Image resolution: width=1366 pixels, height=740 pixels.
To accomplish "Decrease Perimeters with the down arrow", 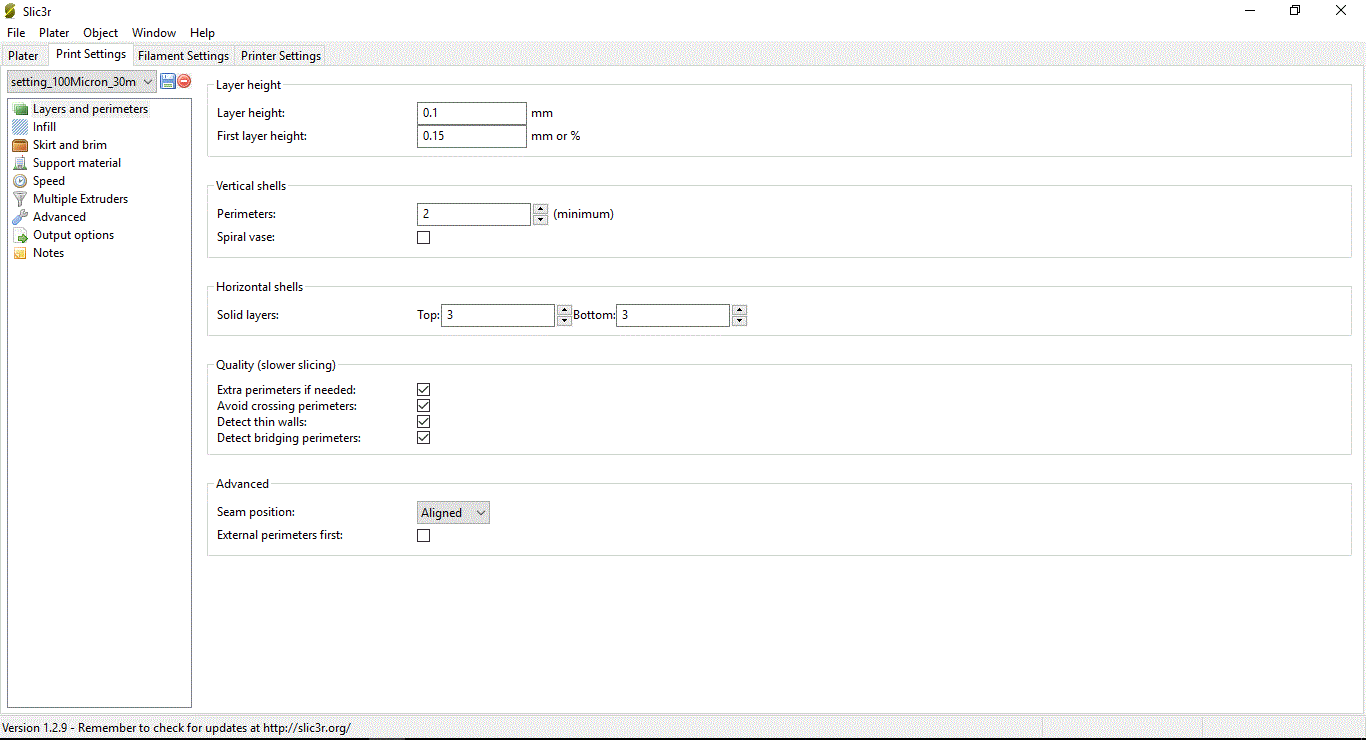I will coord(540,220).
